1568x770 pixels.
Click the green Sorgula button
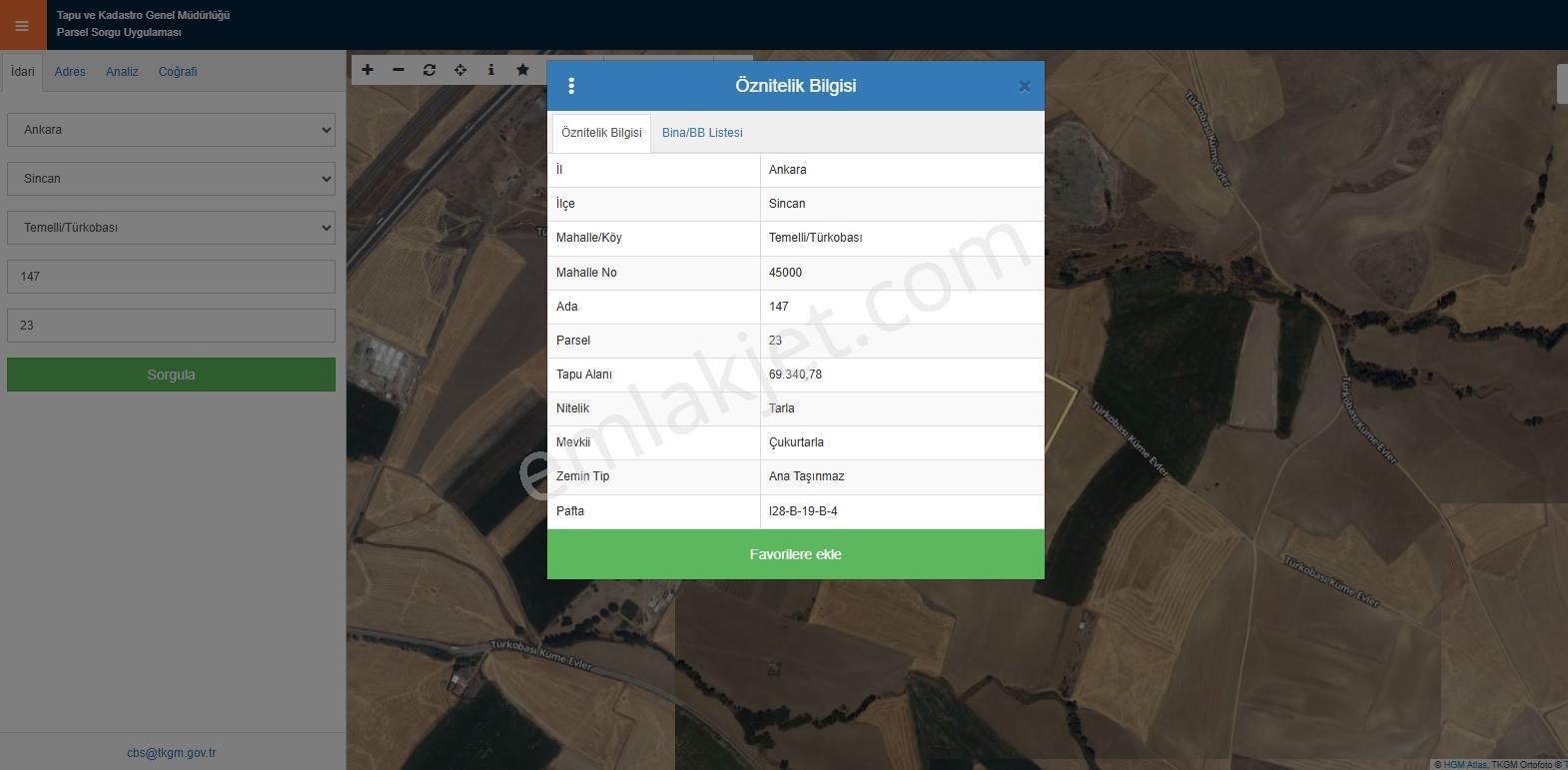171,375
